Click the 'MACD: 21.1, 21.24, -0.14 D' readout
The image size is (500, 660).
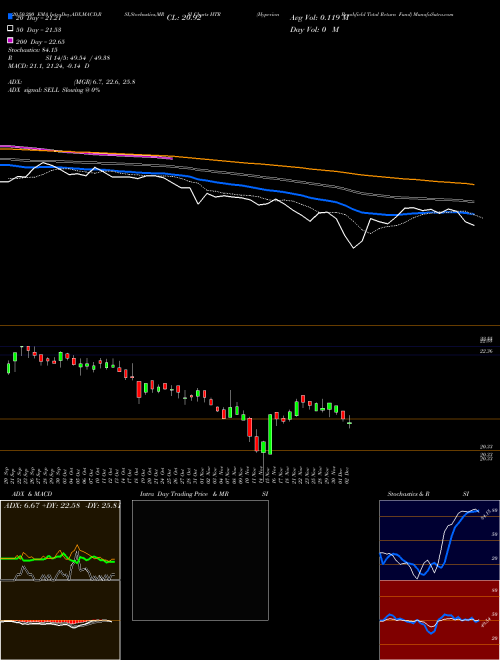48,66
